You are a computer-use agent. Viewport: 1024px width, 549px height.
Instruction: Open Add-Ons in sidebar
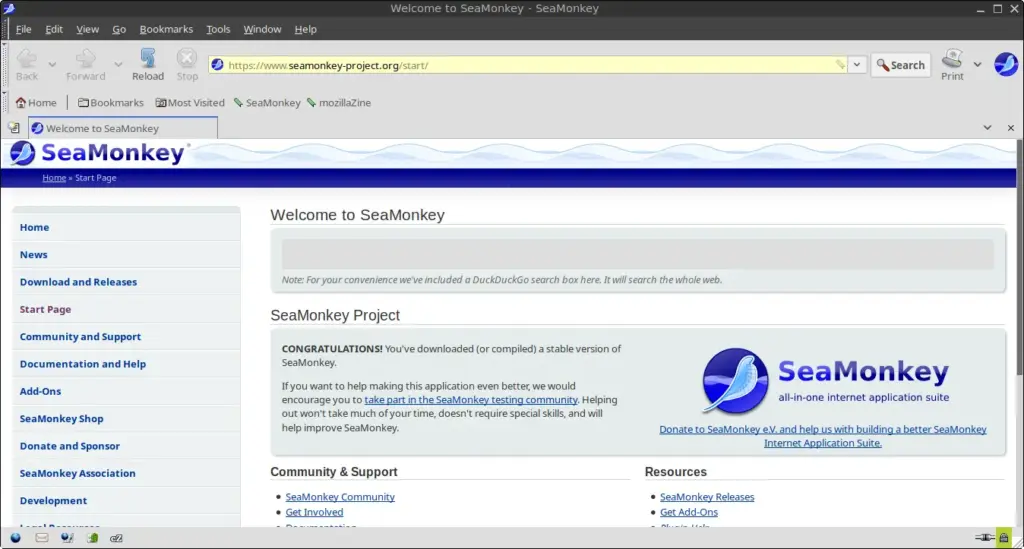tap(40, 392)
